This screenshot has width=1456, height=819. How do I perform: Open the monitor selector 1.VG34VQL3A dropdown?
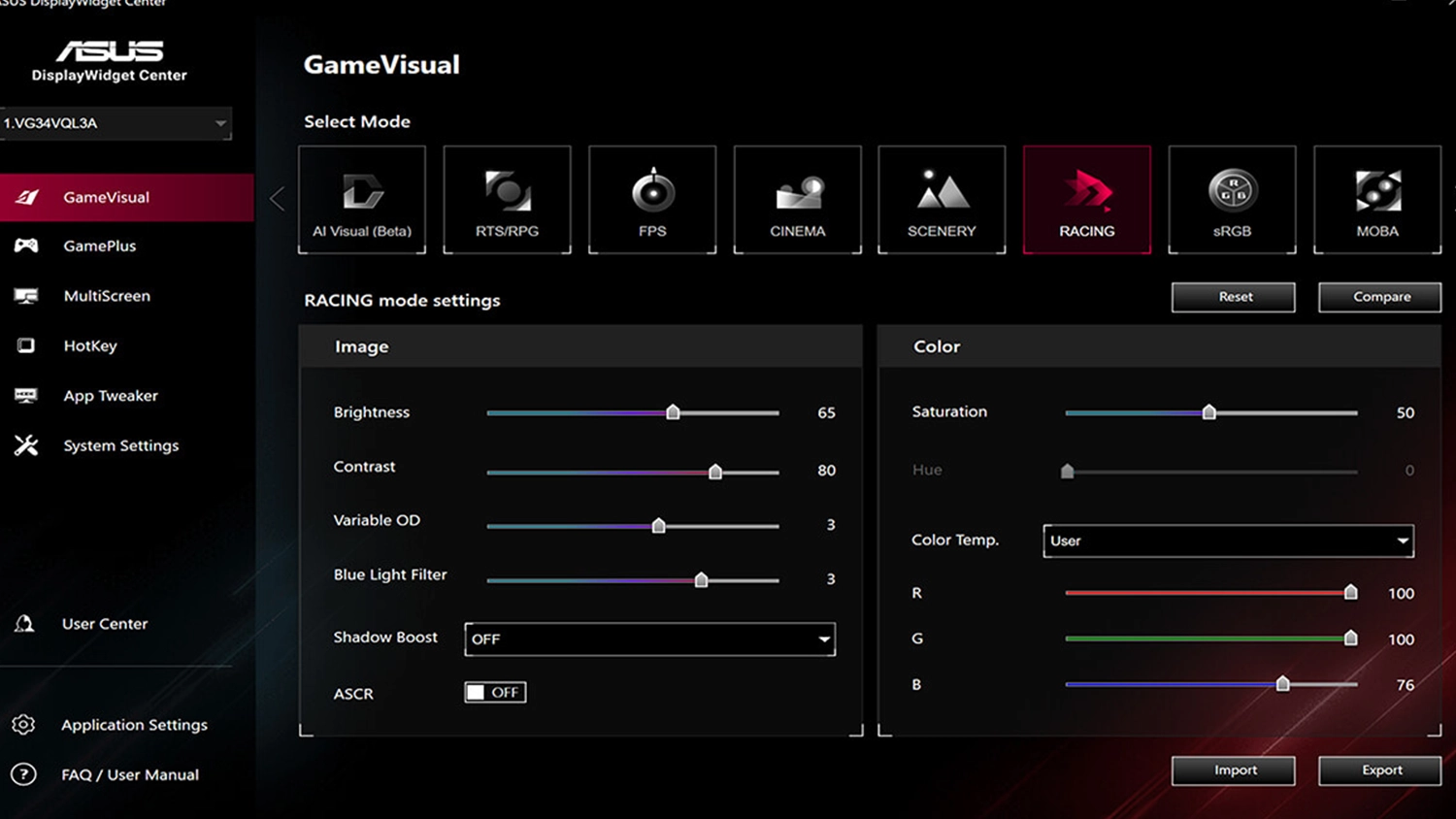coord(116,123)
